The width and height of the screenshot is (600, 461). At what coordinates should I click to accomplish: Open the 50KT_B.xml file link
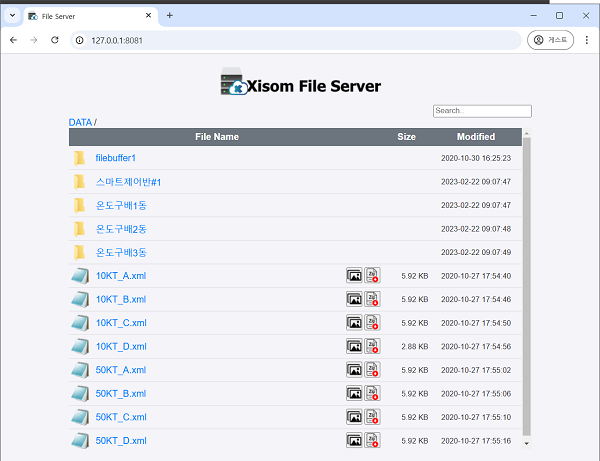(x=121, y=394)
